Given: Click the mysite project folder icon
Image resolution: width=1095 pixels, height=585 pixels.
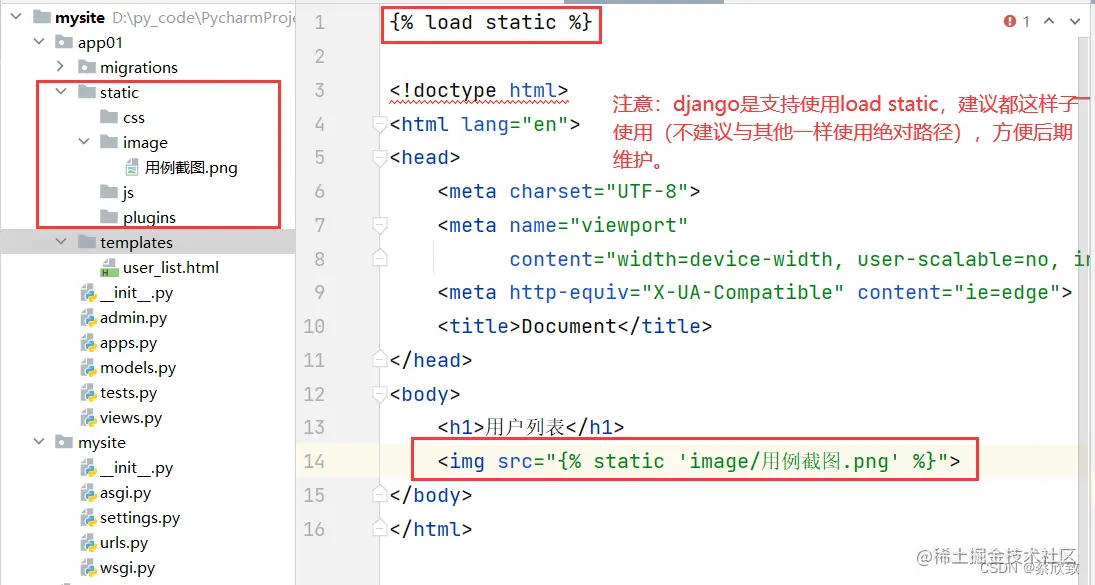Looking at the screenshot, I should [42, 17].
